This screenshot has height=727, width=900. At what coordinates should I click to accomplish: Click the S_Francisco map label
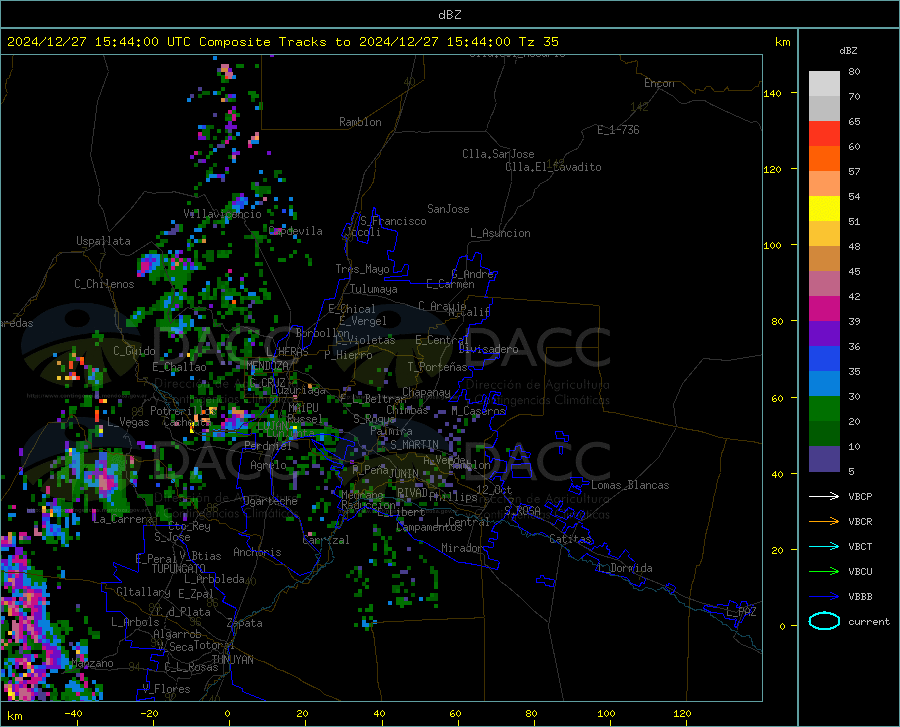click(393, 221)
